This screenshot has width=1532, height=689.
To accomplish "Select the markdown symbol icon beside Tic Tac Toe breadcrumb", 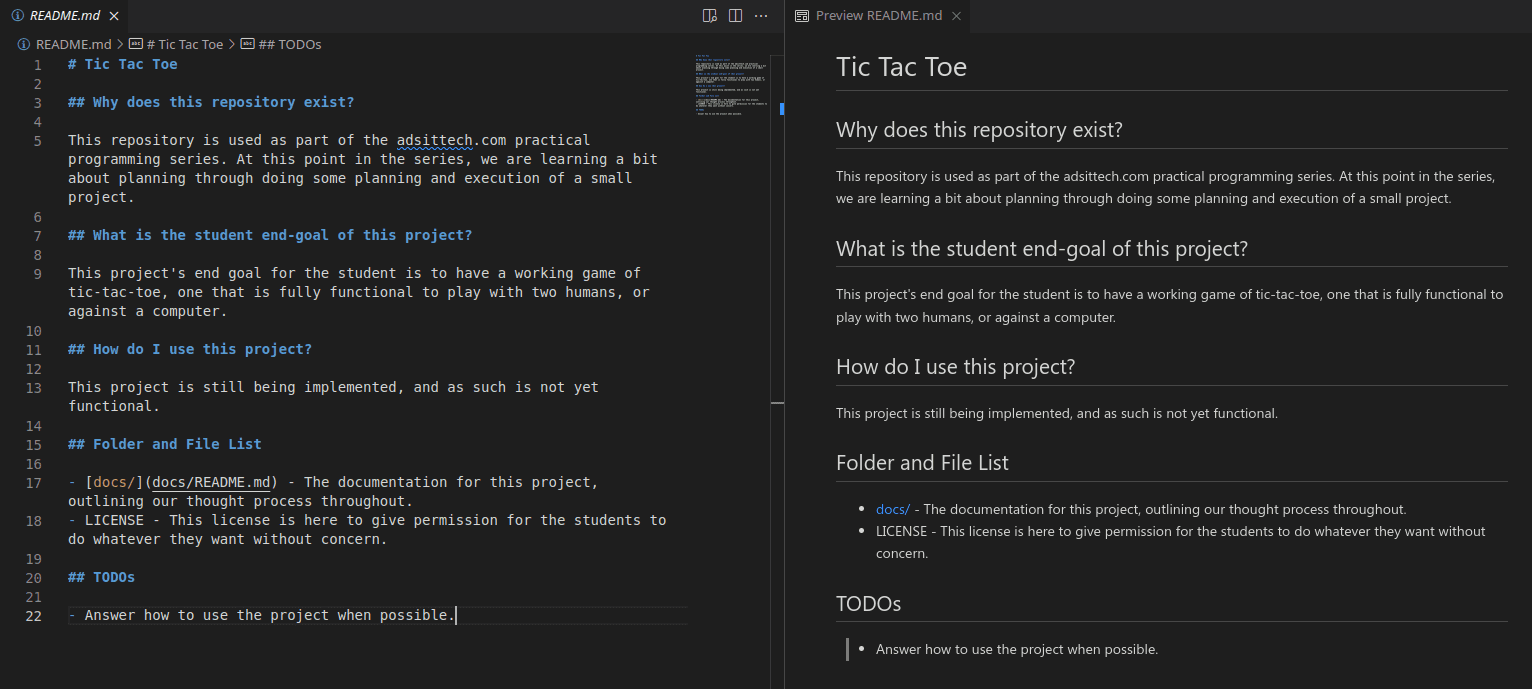I will (134, 44).
